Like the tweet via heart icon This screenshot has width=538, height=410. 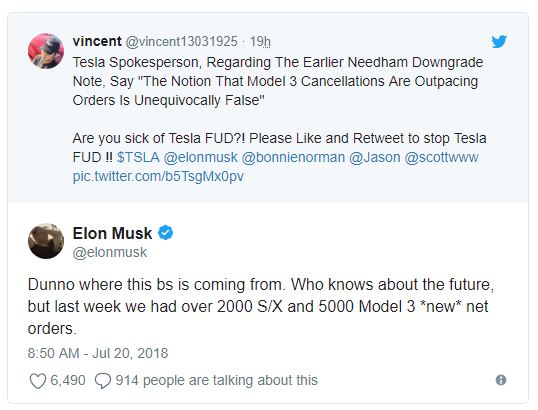(x=38, y=381)
